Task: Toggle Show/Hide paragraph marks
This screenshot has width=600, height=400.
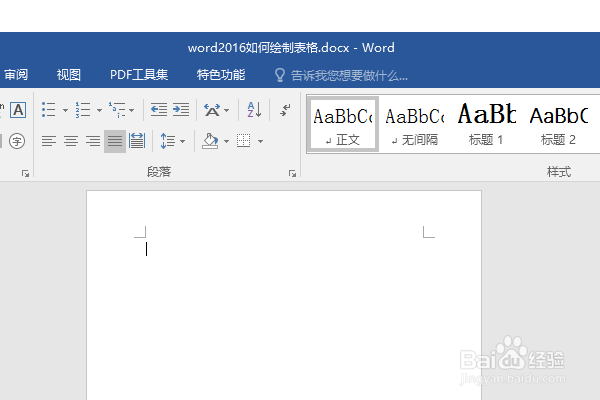Action: tap(285, 110)
